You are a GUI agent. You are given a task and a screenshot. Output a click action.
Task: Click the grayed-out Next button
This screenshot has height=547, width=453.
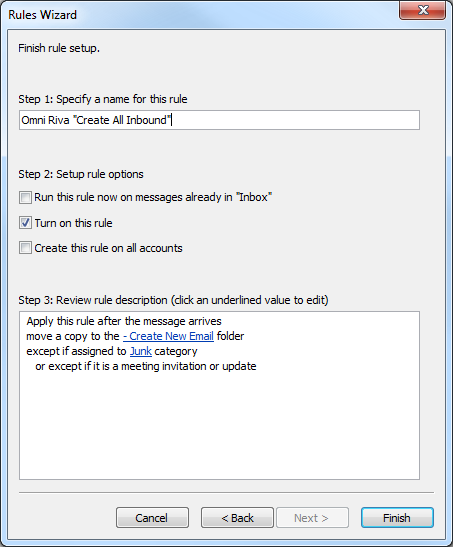(312, 518)
